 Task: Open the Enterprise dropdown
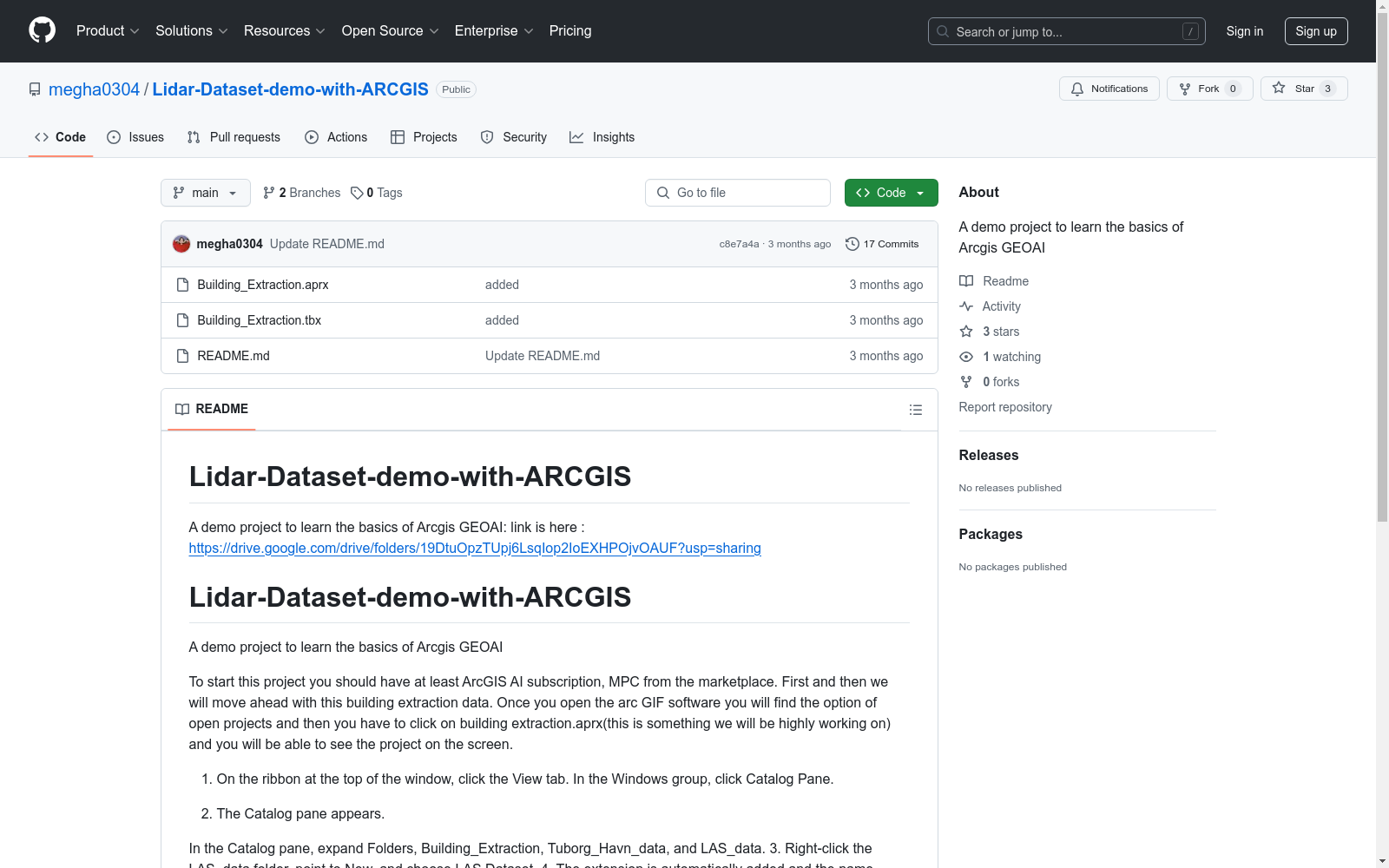(x=494, y=30)
